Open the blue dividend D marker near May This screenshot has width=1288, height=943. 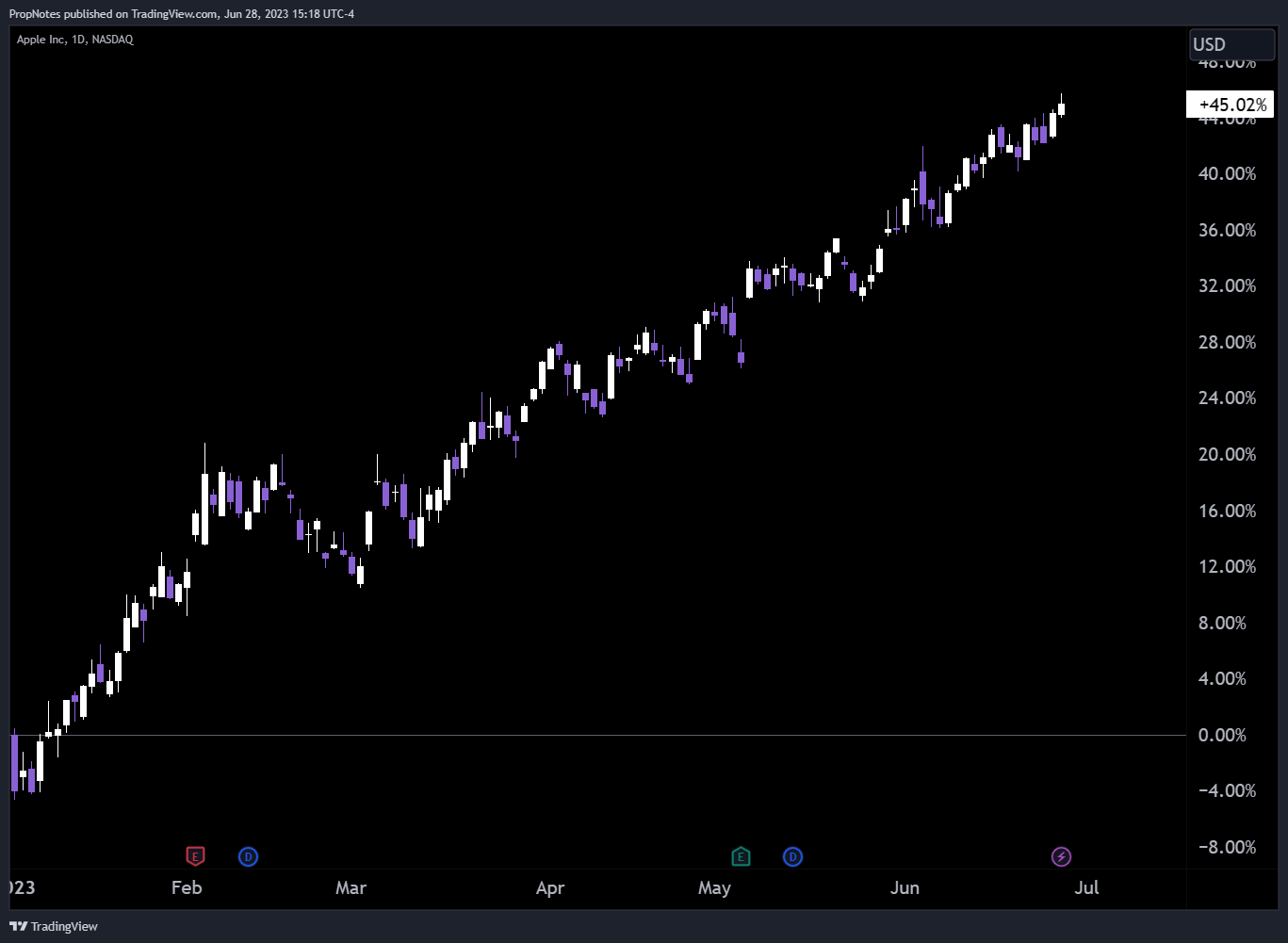[x=792, y=856]
